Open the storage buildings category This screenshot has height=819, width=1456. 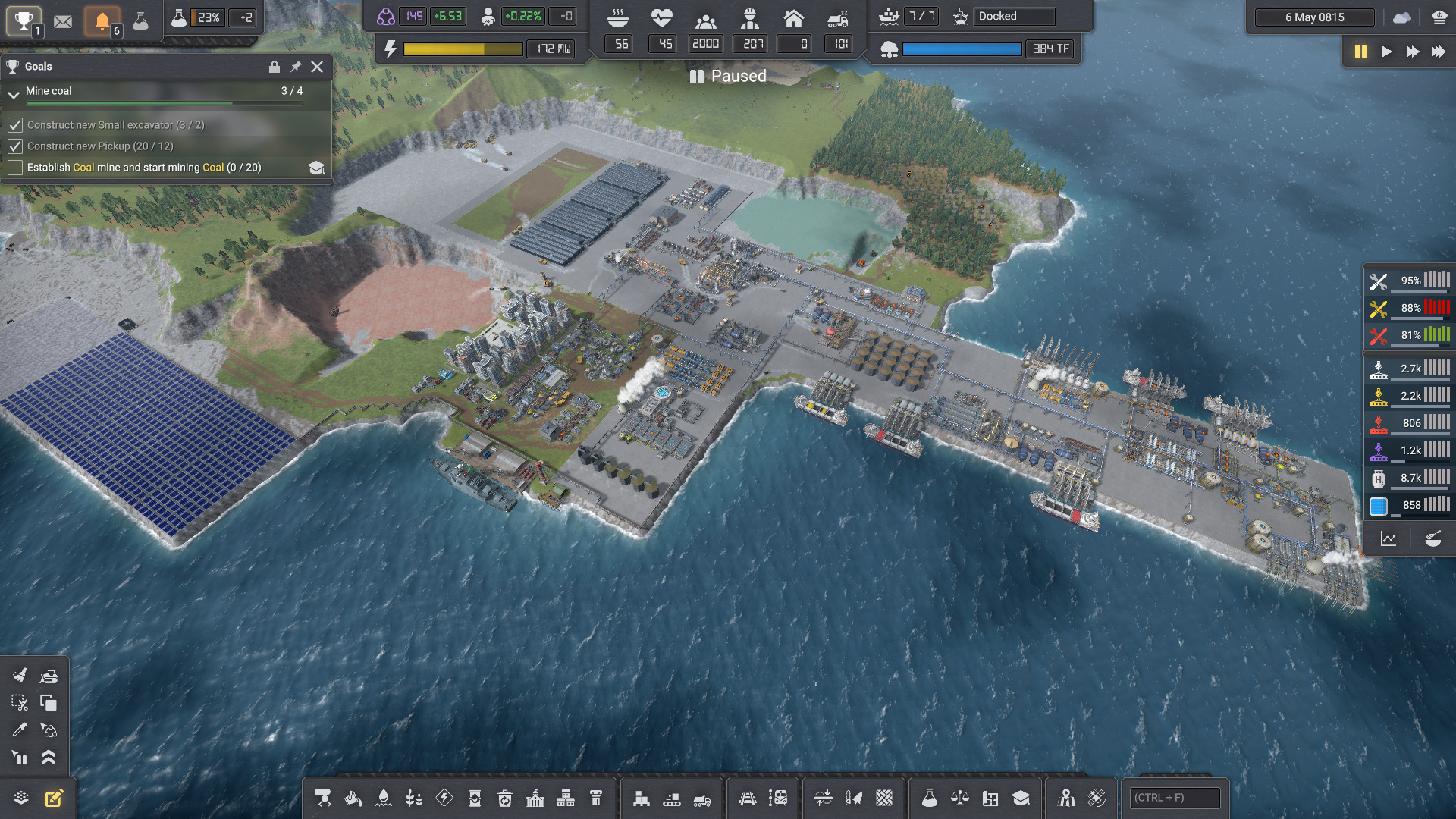point(642,798)
